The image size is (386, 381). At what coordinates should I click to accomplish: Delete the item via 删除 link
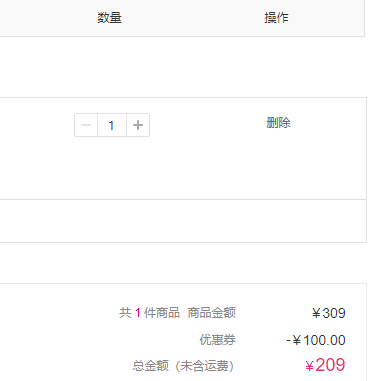coord(278,123)
